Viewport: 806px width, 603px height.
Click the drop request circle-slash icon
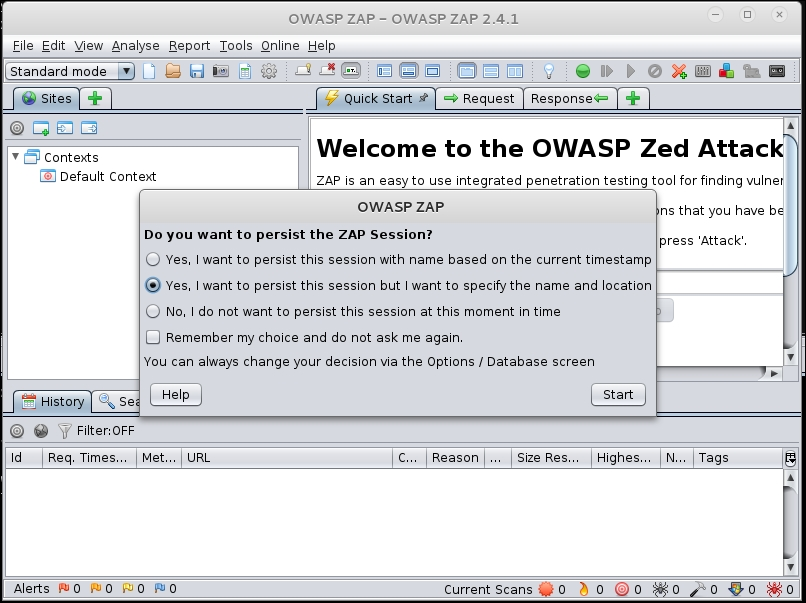tap(654, 71)
